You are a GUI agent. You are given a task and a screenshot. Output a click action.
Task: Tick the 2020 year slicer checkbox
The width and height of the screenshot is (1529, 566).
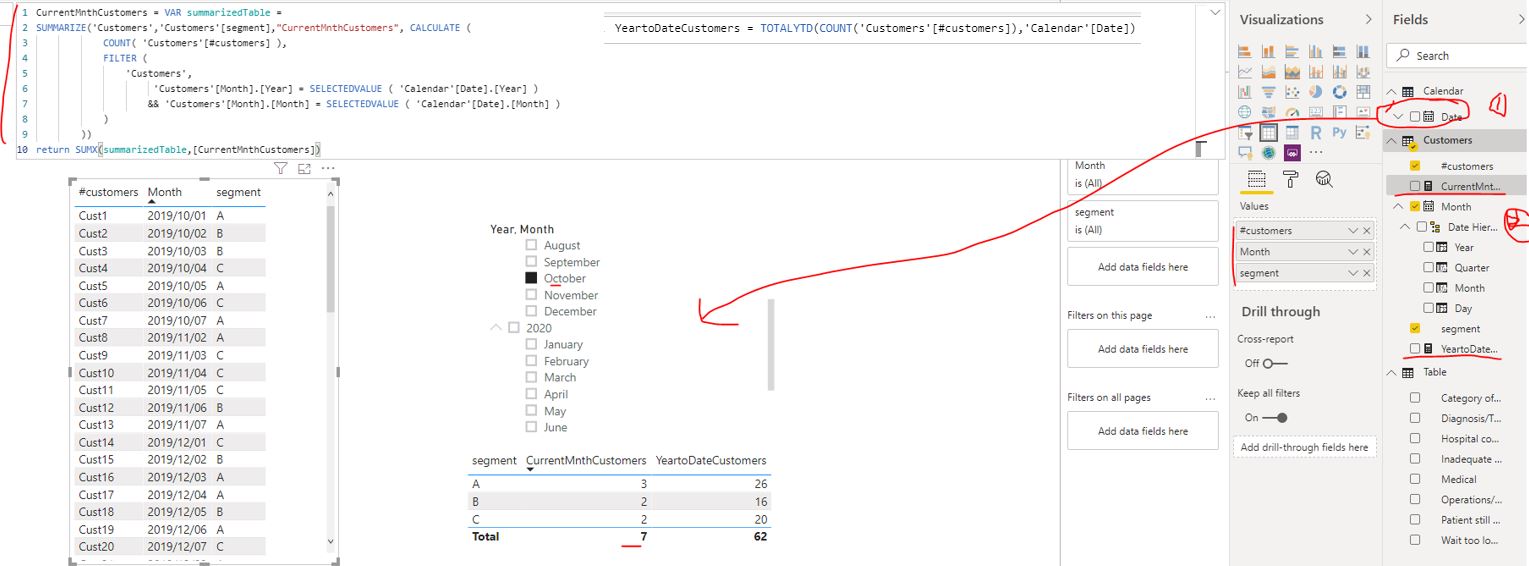point(513,328)
